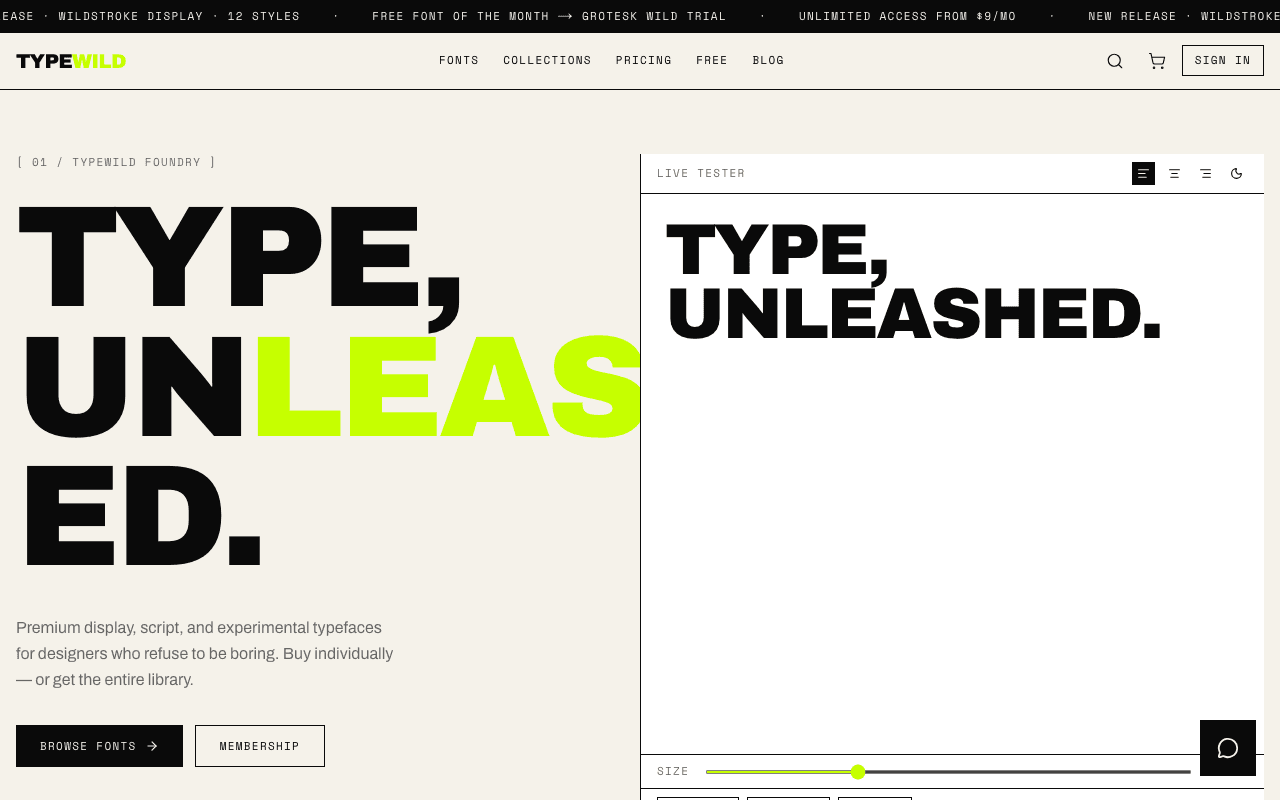Set live tester alignment to right
Image resolution: width=1280 pixels, height=800 pixels.
[1205, 173]
